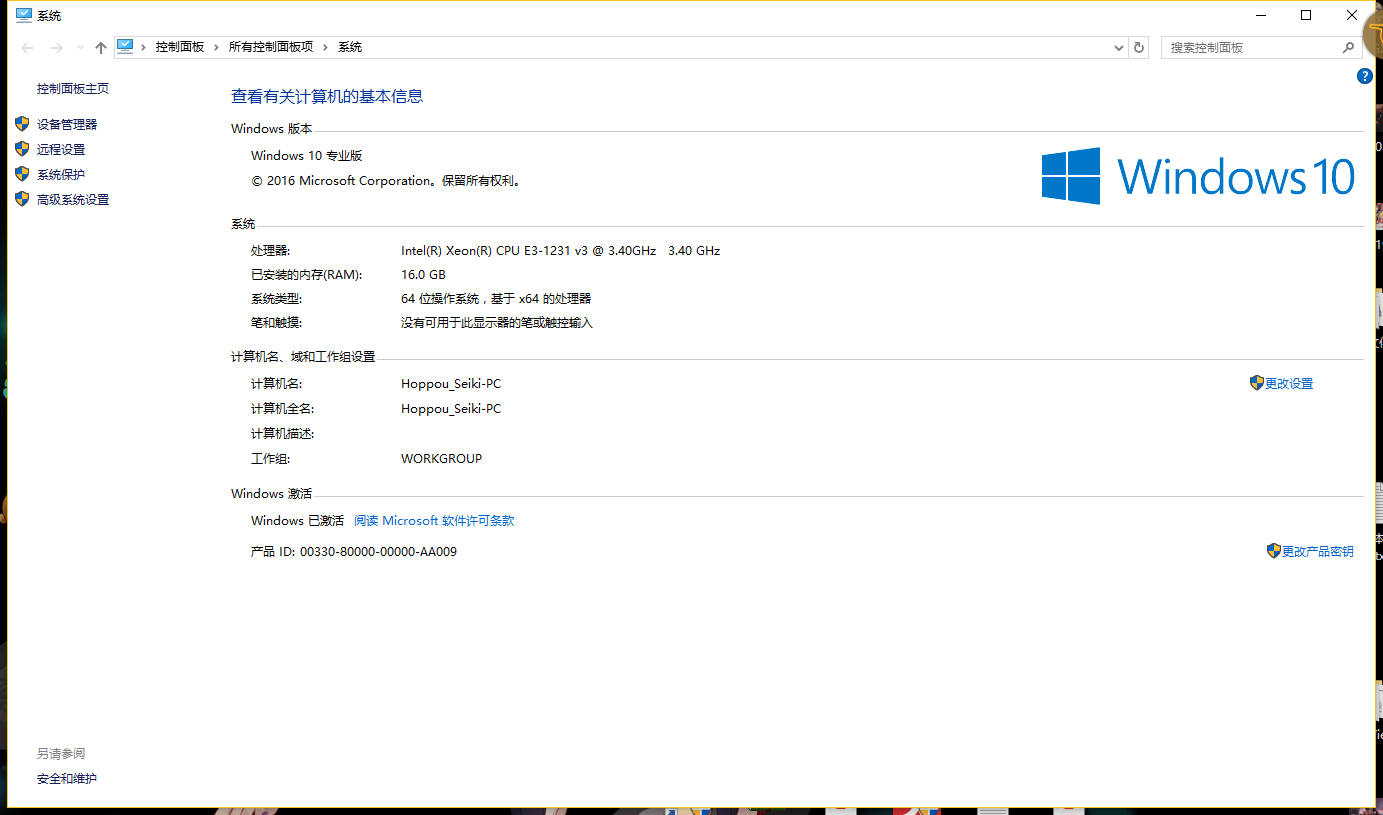Click the workgroup value "WORKGROUP"
Screen dimensions: 1383x815
[x=442, y=458]
